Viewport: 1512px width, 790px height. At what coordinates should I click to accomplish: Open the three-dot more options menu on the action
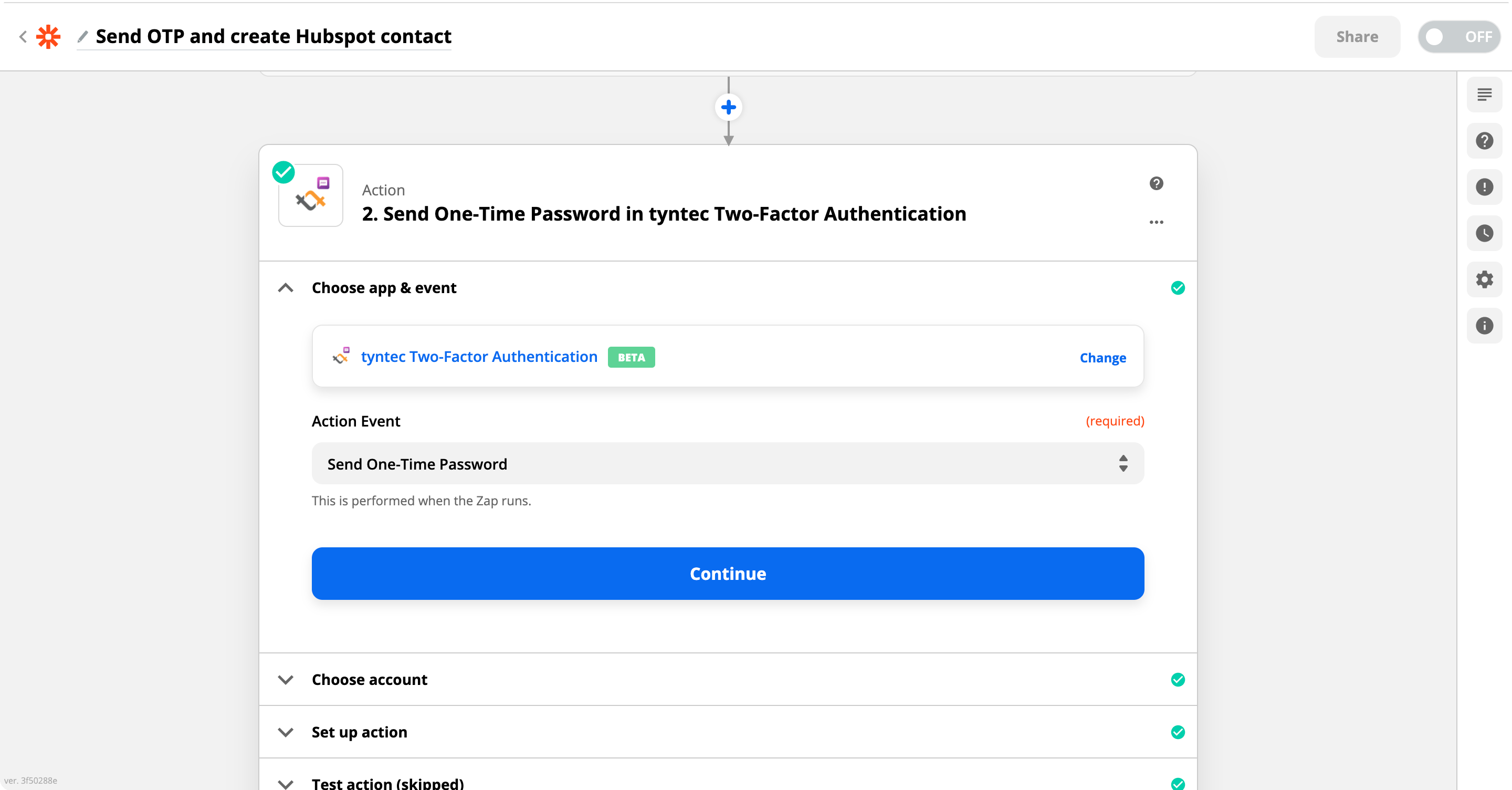[x=1156, y=222]
